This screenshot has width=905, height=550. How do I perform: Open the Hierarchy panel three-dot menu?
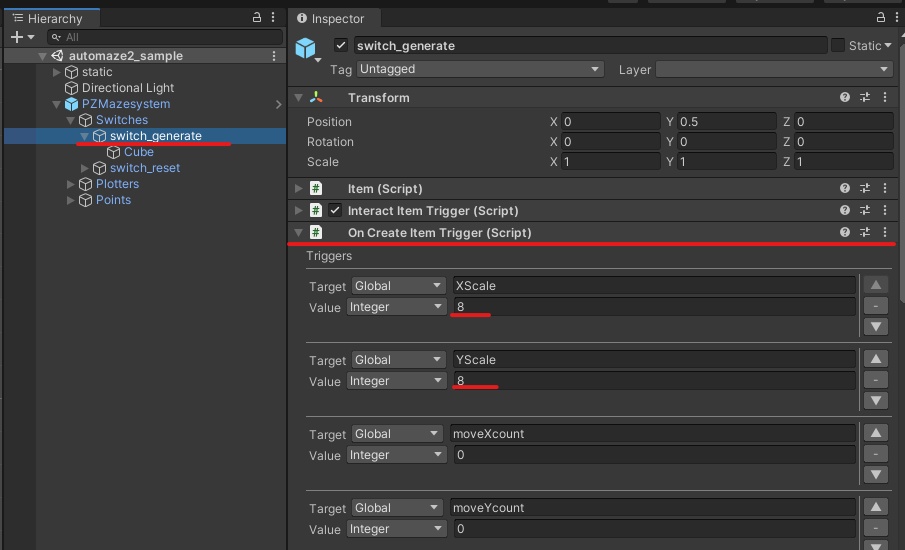coord(273,17)
